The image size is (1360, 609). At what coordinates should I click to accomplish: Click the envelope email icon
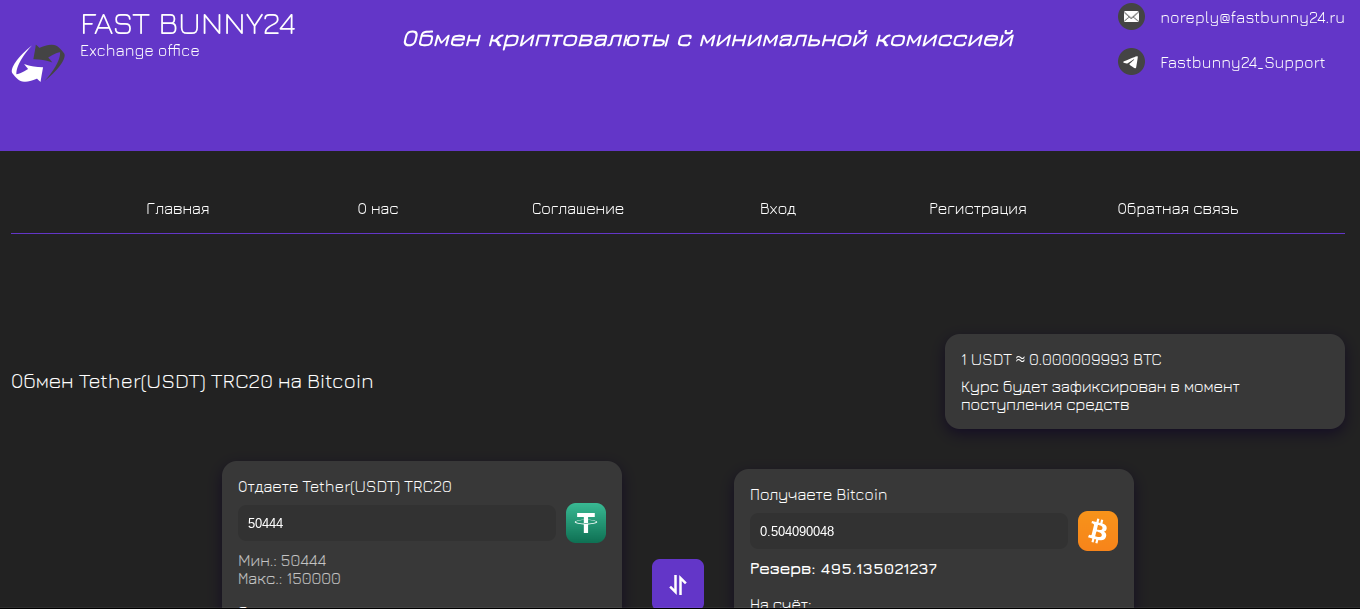click(x=1131, y=17)
